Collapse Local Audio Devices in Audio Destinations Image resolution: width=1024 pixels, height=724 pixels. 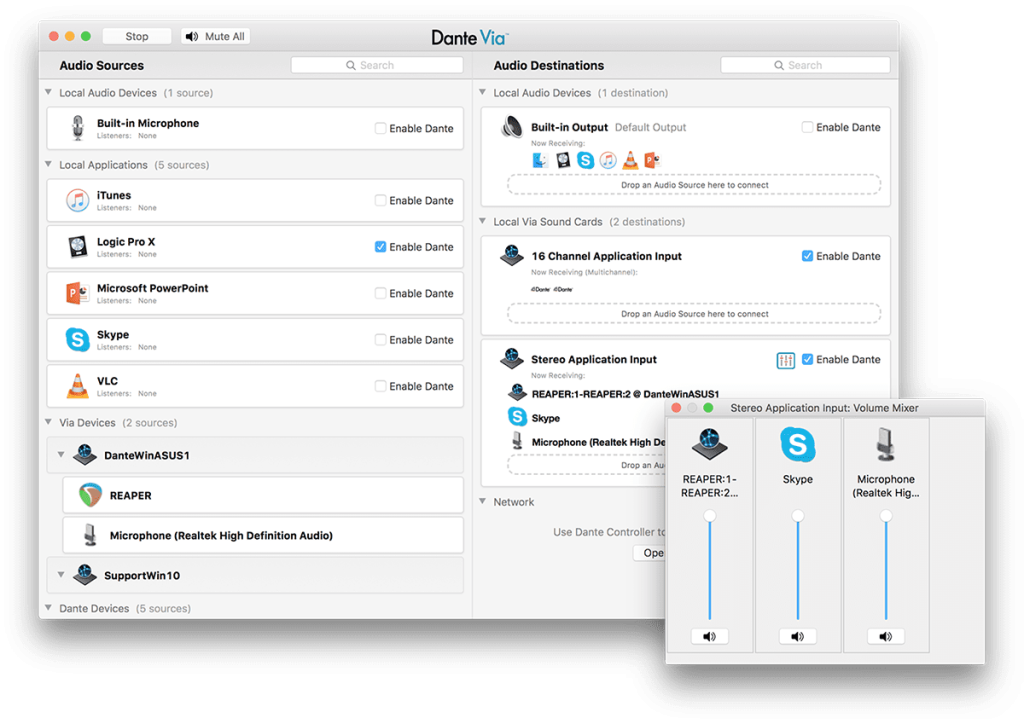pos(483,92)
